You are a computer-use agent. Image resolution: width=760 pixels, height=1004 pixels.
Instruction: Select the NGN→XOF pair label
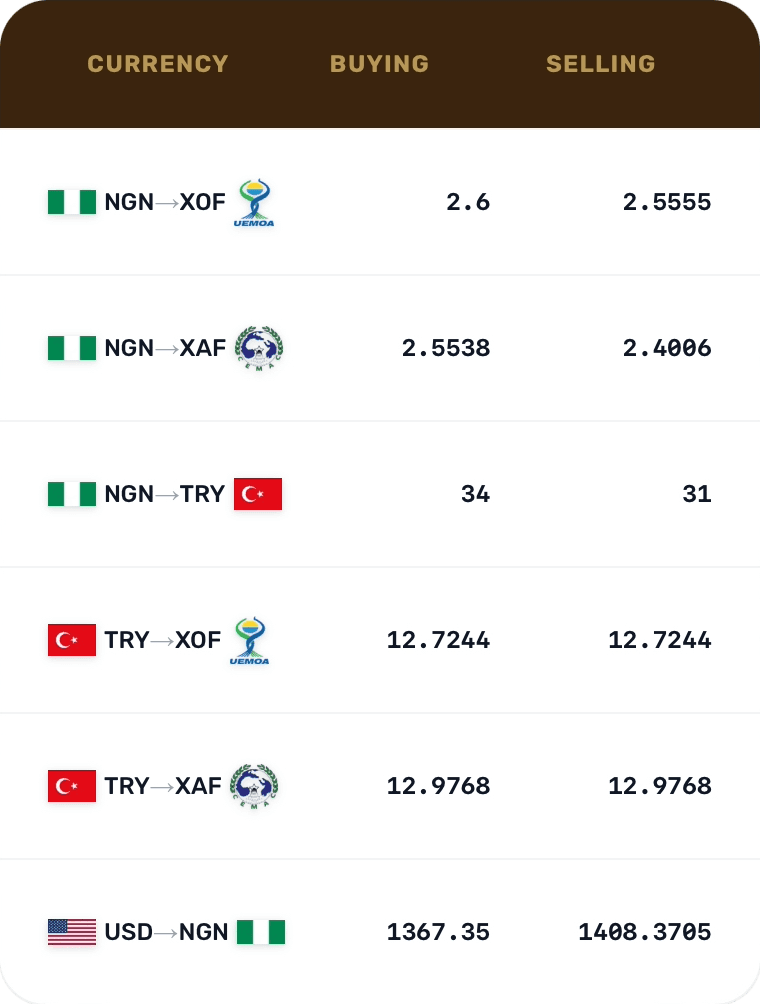[x=165, y=202]
